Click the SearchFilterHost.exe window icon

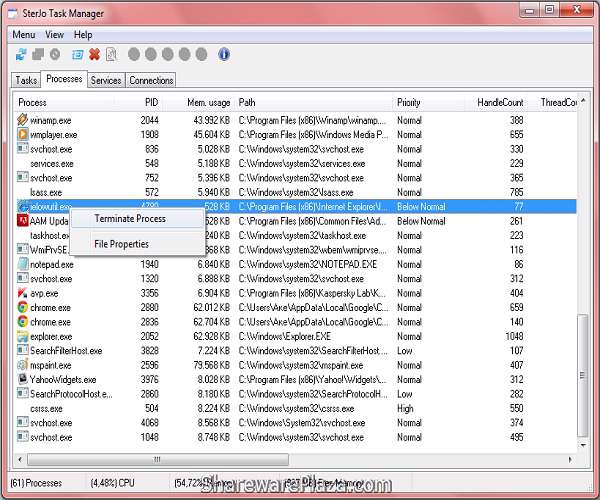tap(23, 350)
